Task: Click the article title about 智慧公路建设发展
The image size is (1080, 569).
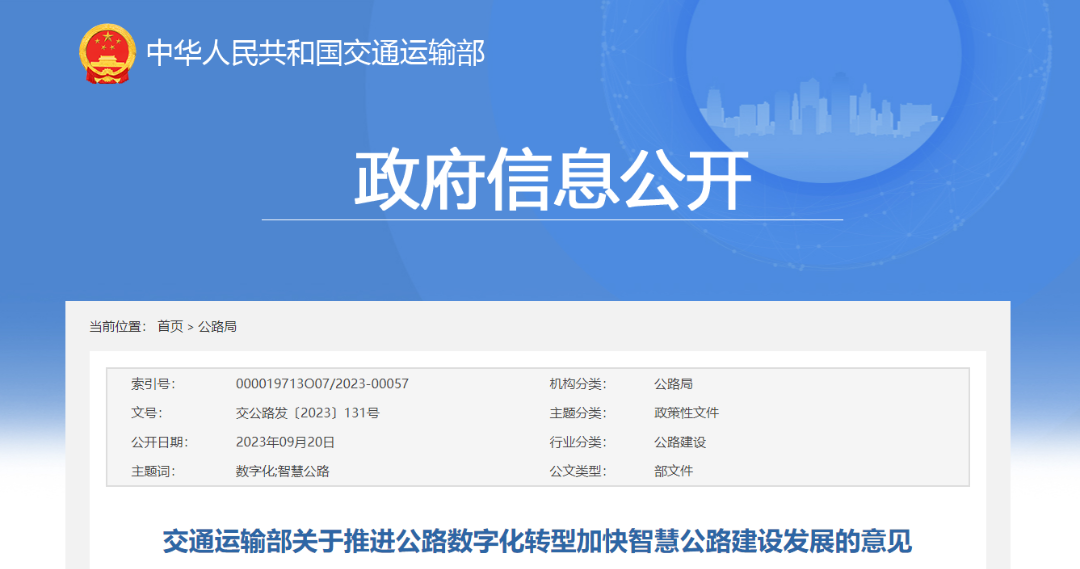Action: click(538, 542)
